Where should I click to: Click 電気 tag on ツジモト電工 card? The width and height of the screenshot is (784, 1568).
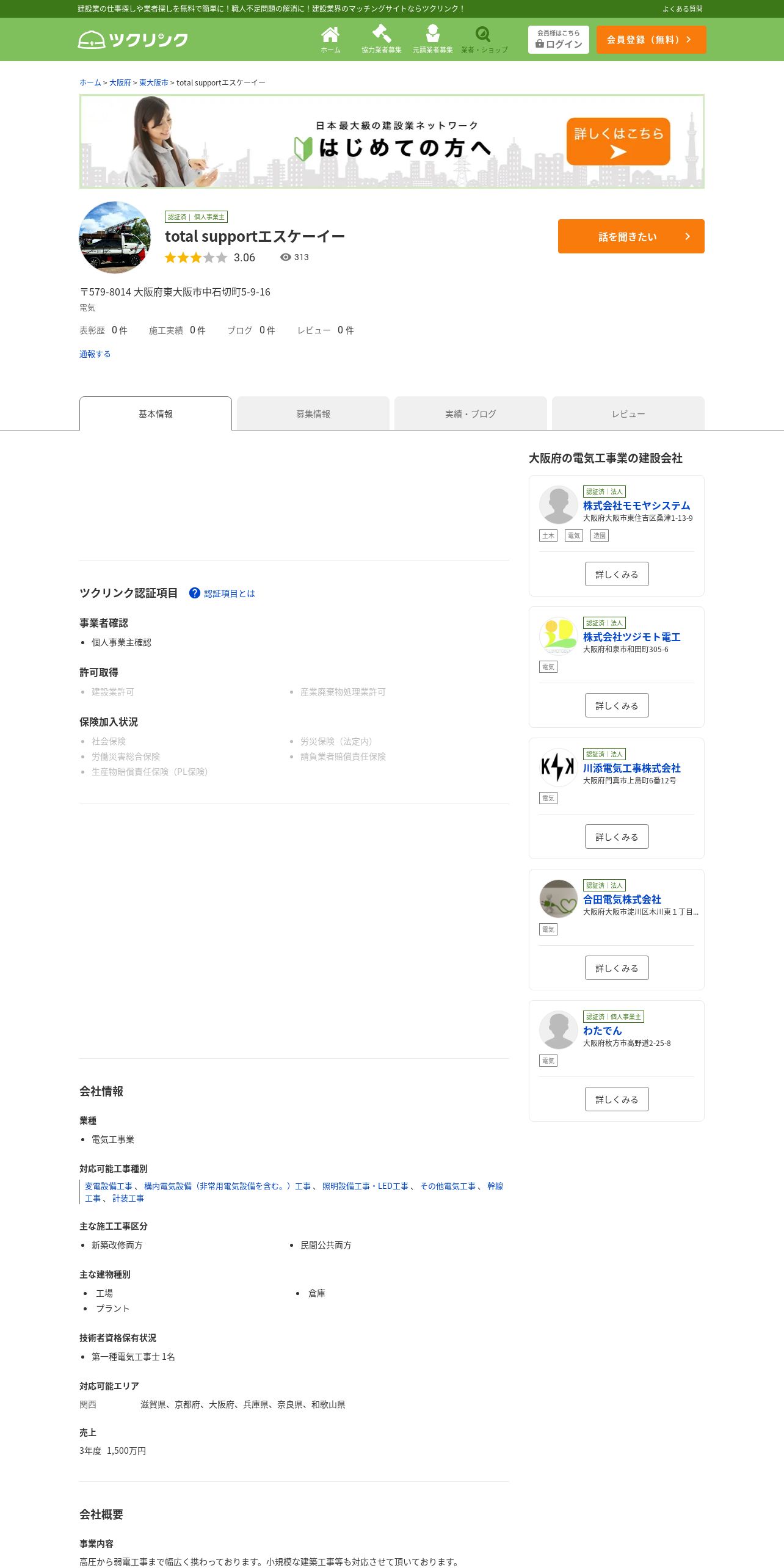[548, 667]
